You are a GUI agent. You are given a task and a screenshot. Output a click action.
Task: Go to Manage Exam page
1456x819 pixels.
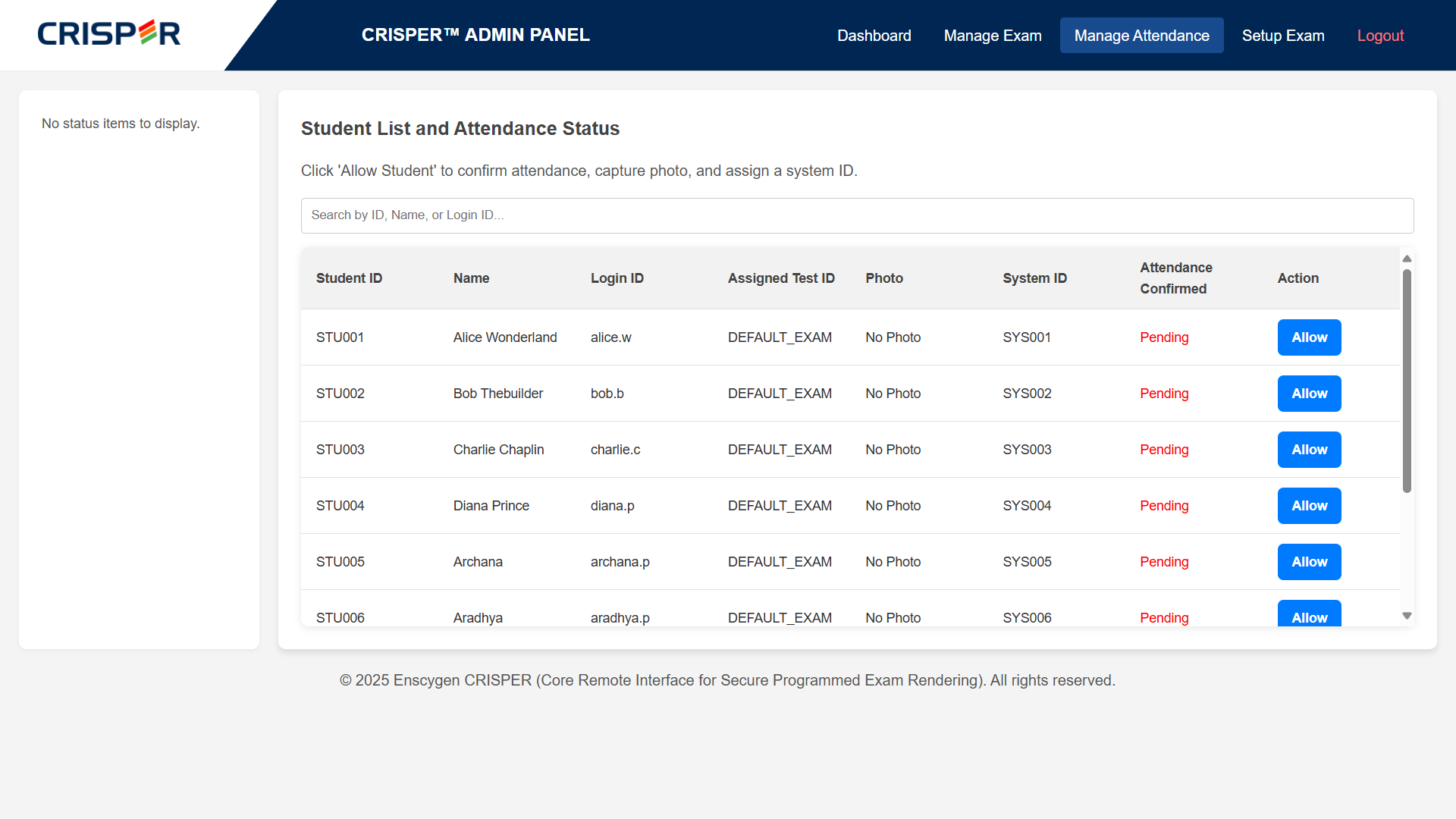tap(993, 36)
